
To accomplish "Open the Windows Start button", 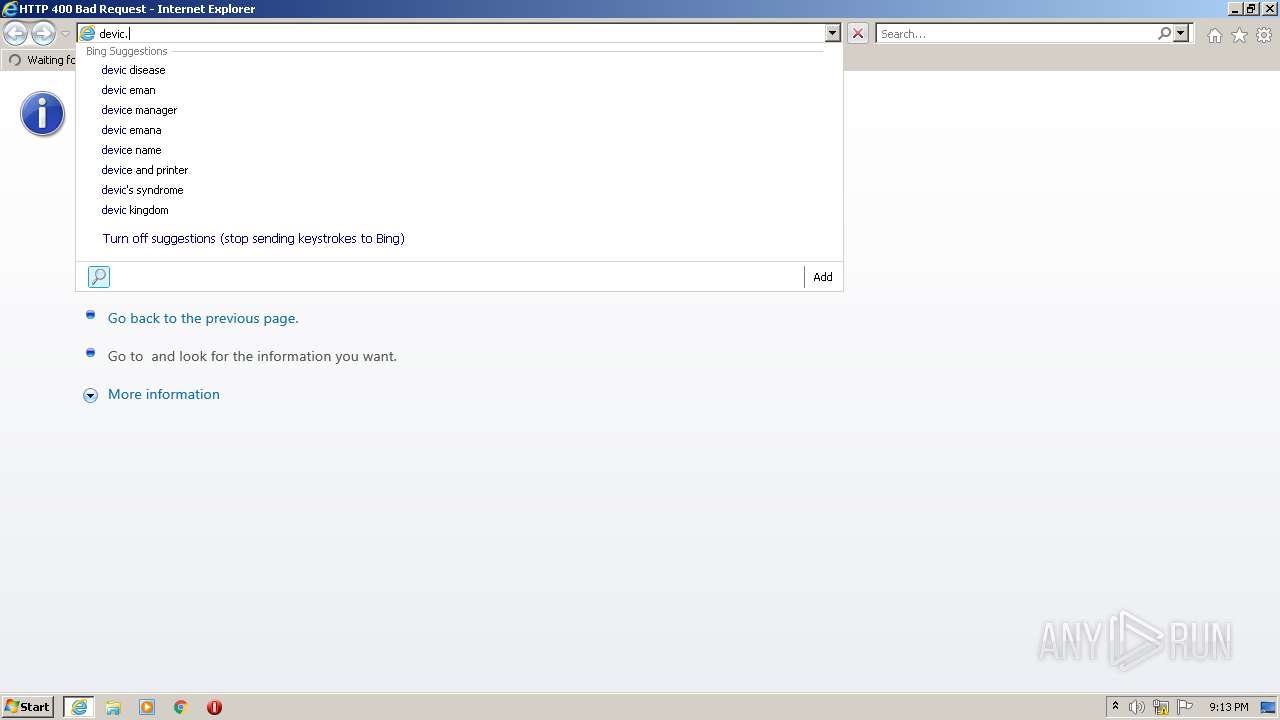I will click(x=28, y=707).
